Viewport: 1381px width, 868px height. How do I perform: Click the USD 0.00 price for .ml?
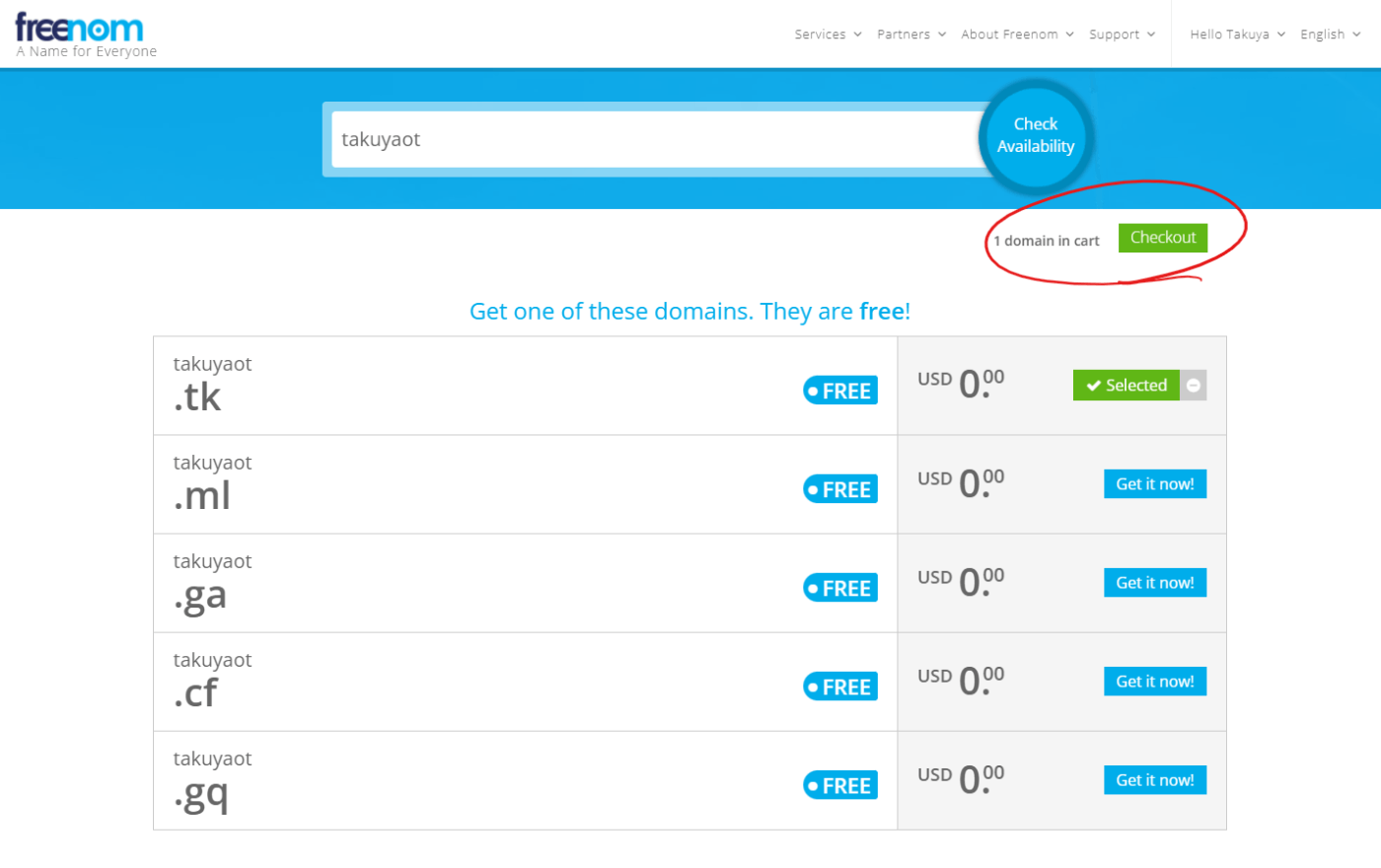961,482
